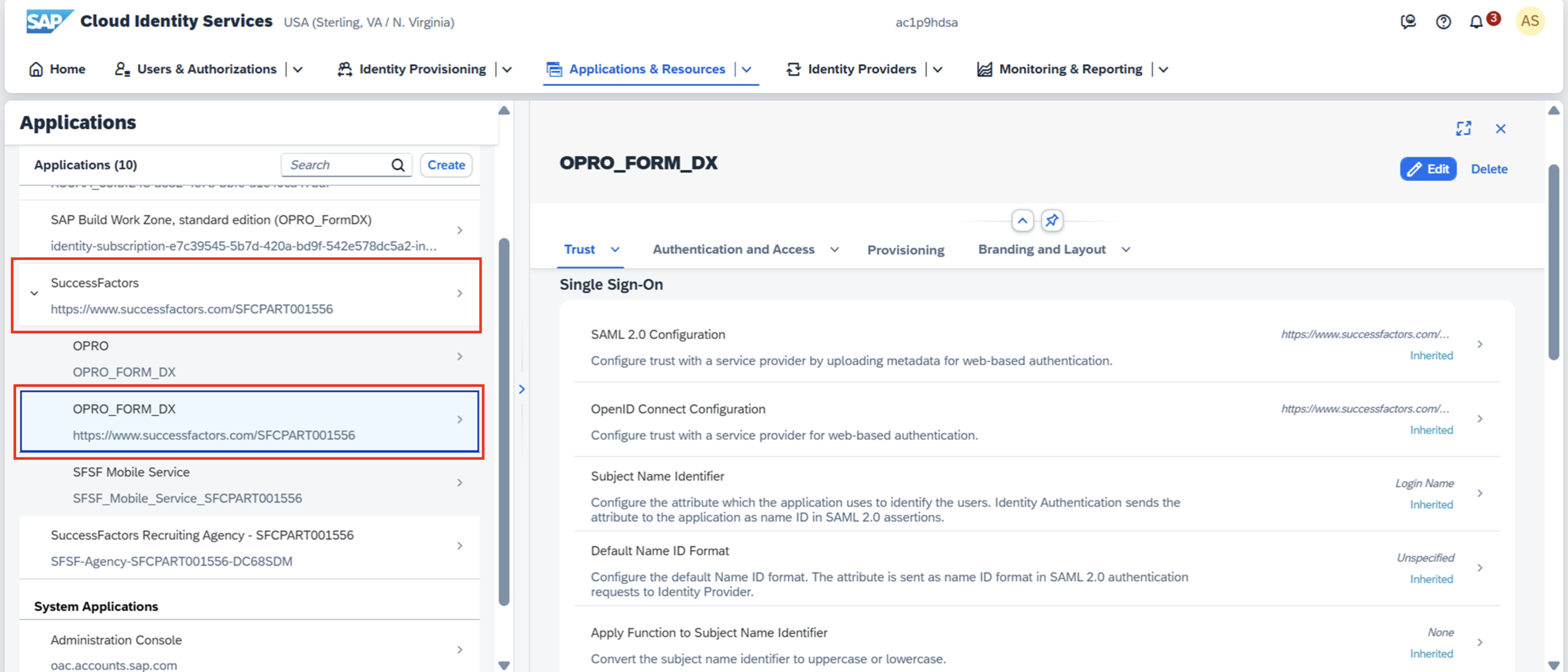Pin the header with pin icon
The width and height of the screenshot is (1568, 672).
tap(1052, 220)
